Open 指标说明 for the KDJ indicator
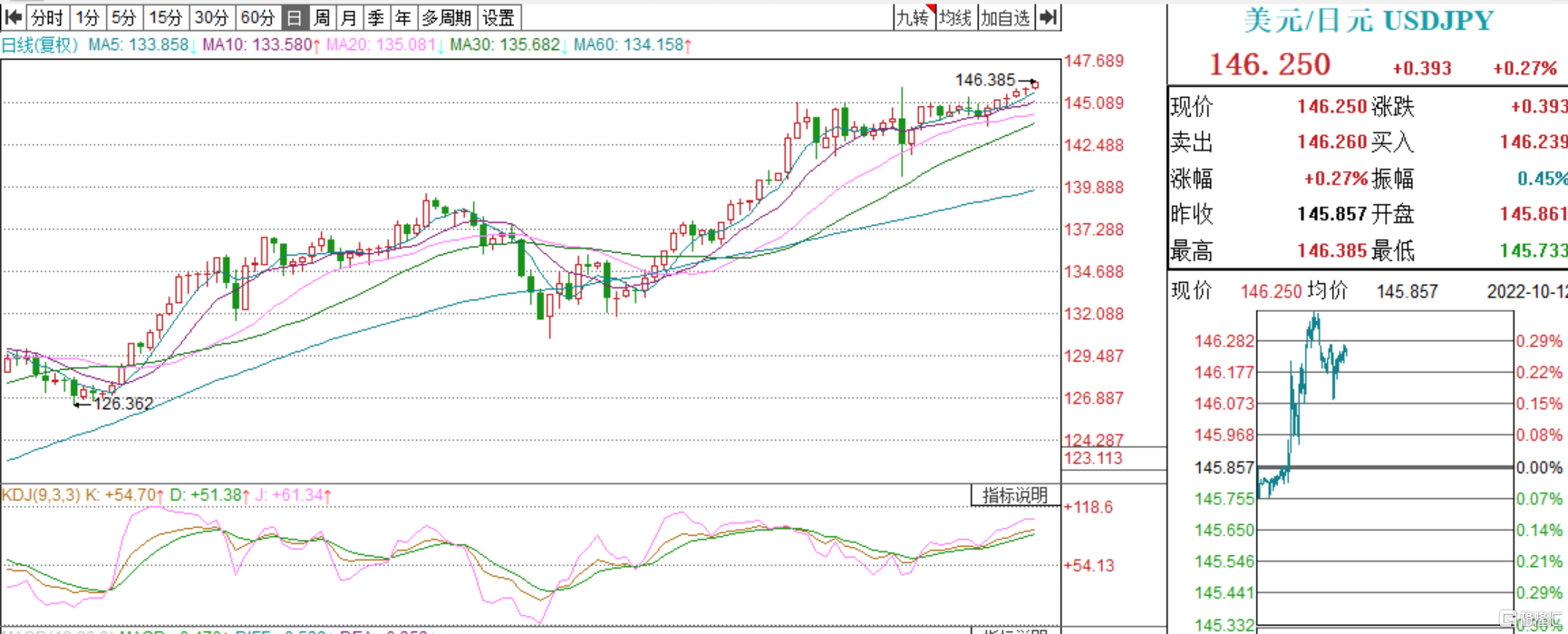 click(1015, 495)
